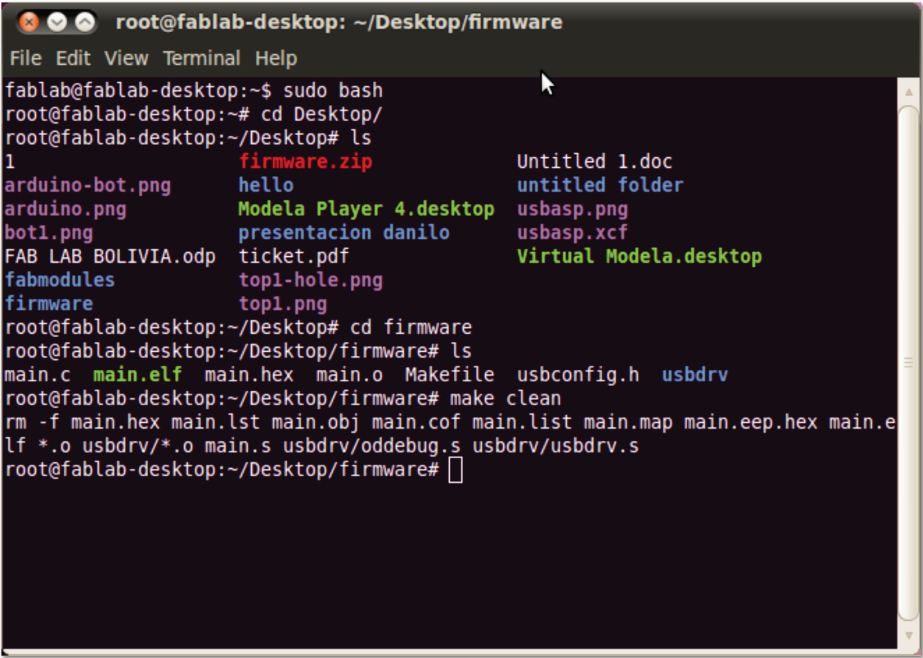Click the fabmodules directory name
The height and width of the screenshot is (658, 923).
(x=60, y=280)
